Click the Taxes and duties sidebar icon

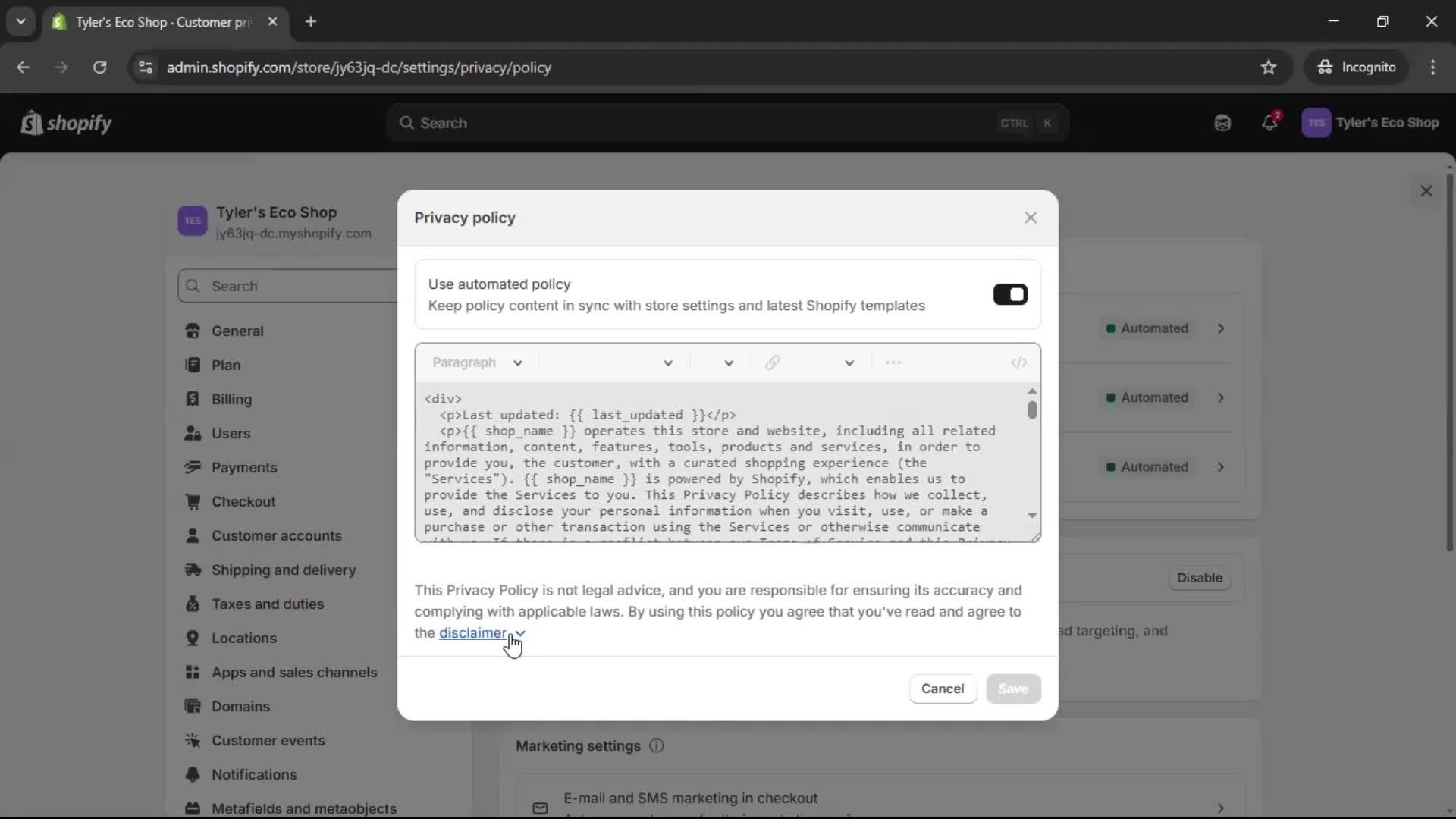pyautogui.click(x=193, y=604)
